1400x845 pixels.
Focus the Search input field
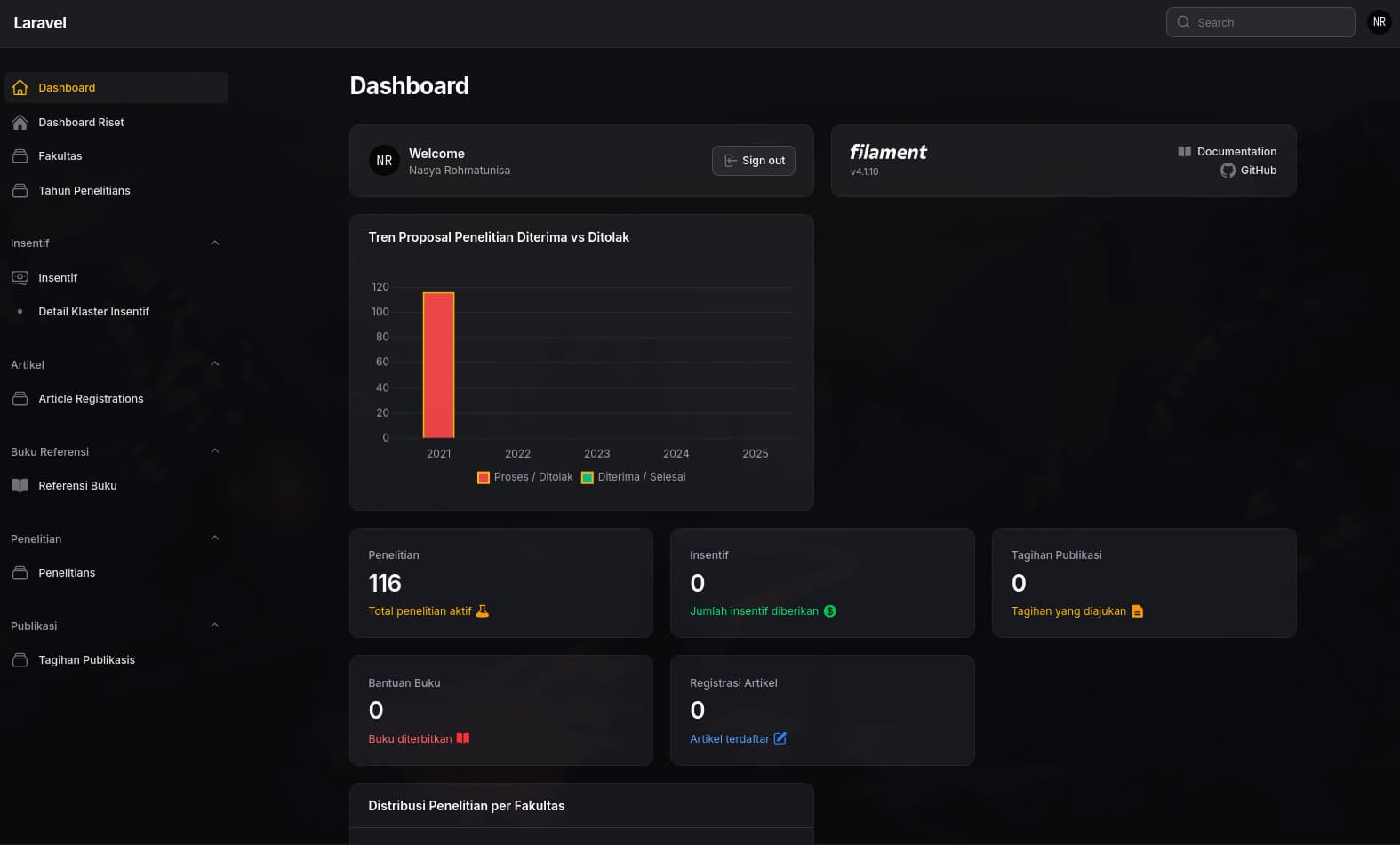click(1260, 22)
